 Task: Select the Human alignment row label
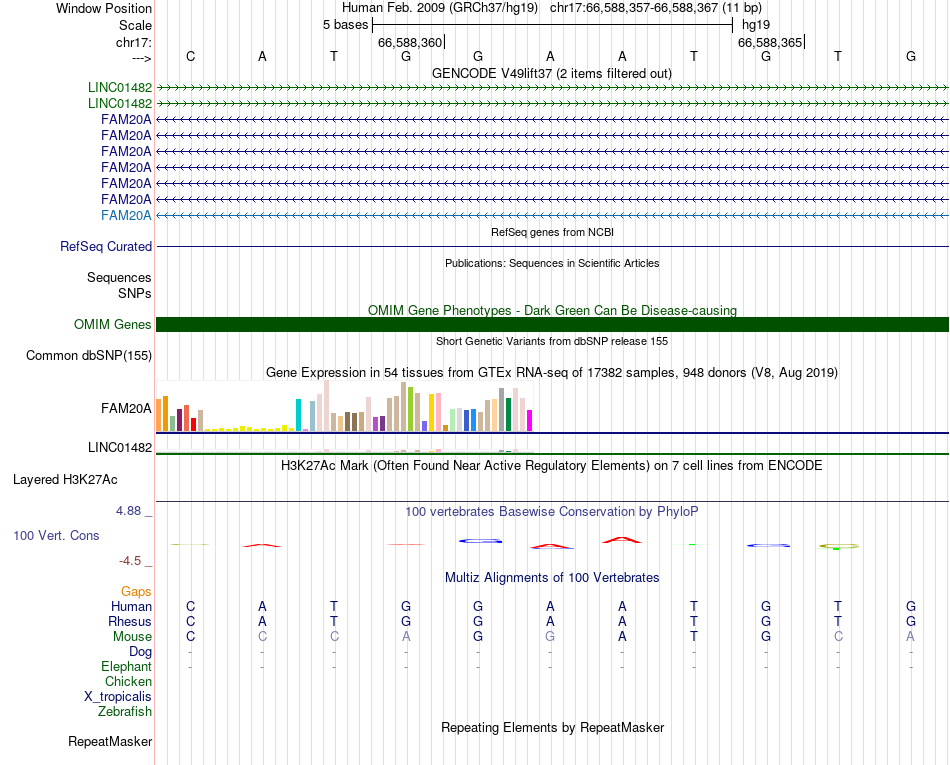tap(131, 606)
